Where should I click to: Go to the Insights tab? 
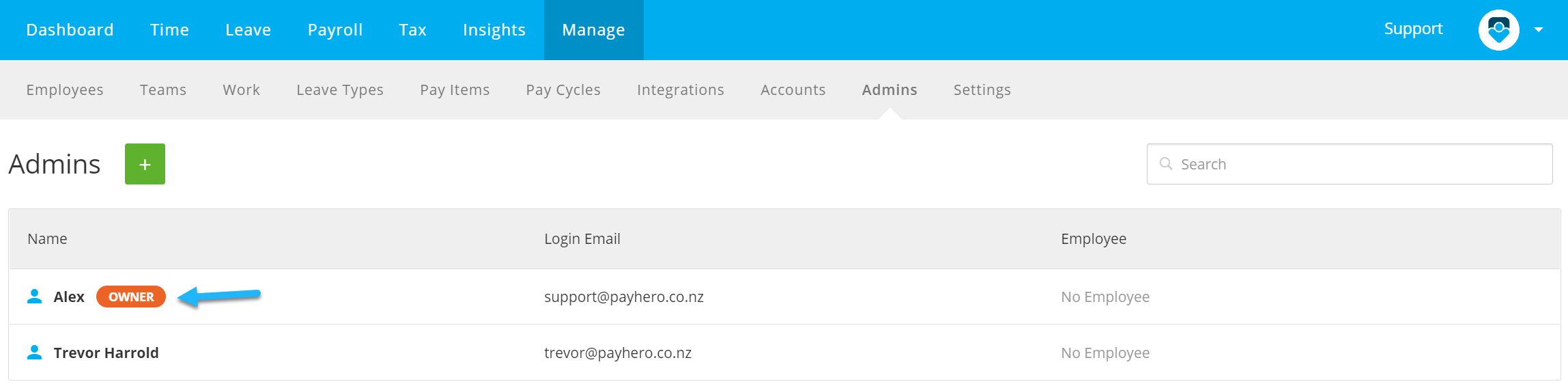point(494,30)
